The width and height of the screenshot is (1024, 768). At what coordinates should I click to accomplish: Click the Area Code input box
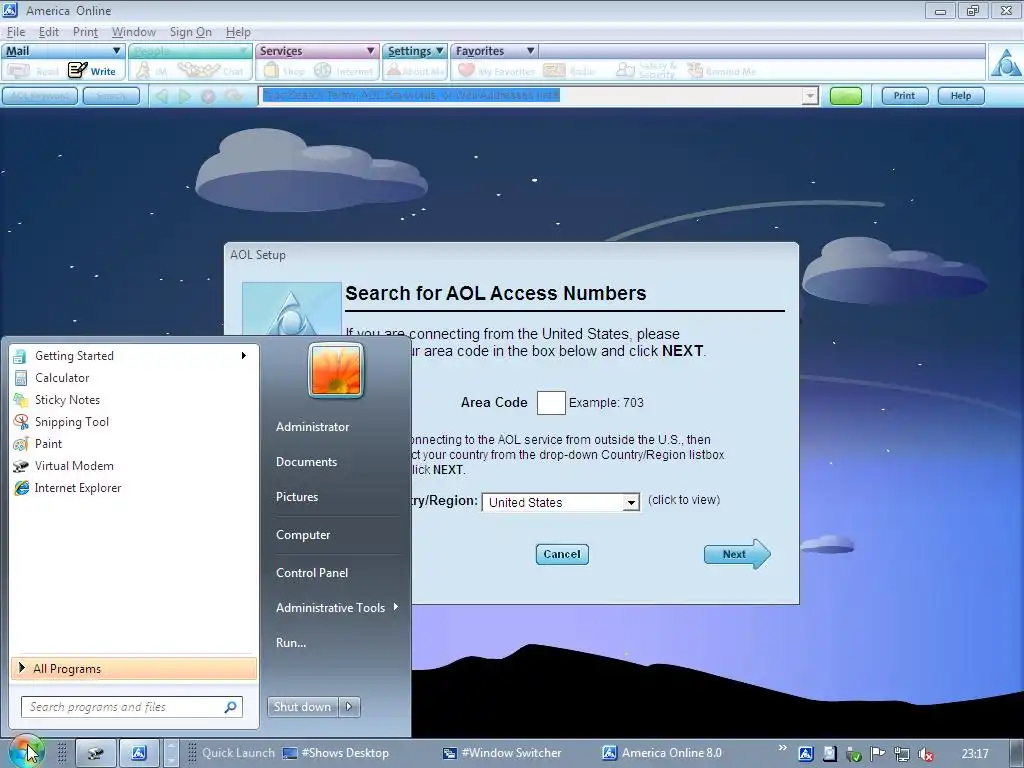click(x=551, y=402)
